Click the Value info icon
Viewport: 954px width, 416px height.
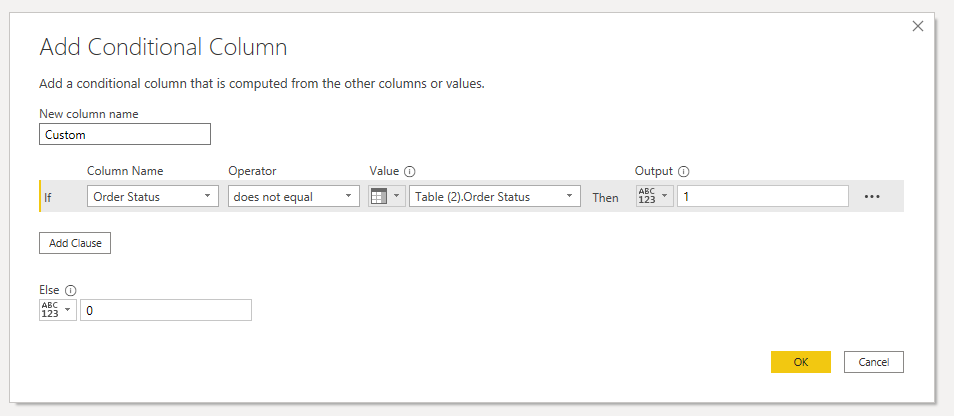tap(409, 172)
